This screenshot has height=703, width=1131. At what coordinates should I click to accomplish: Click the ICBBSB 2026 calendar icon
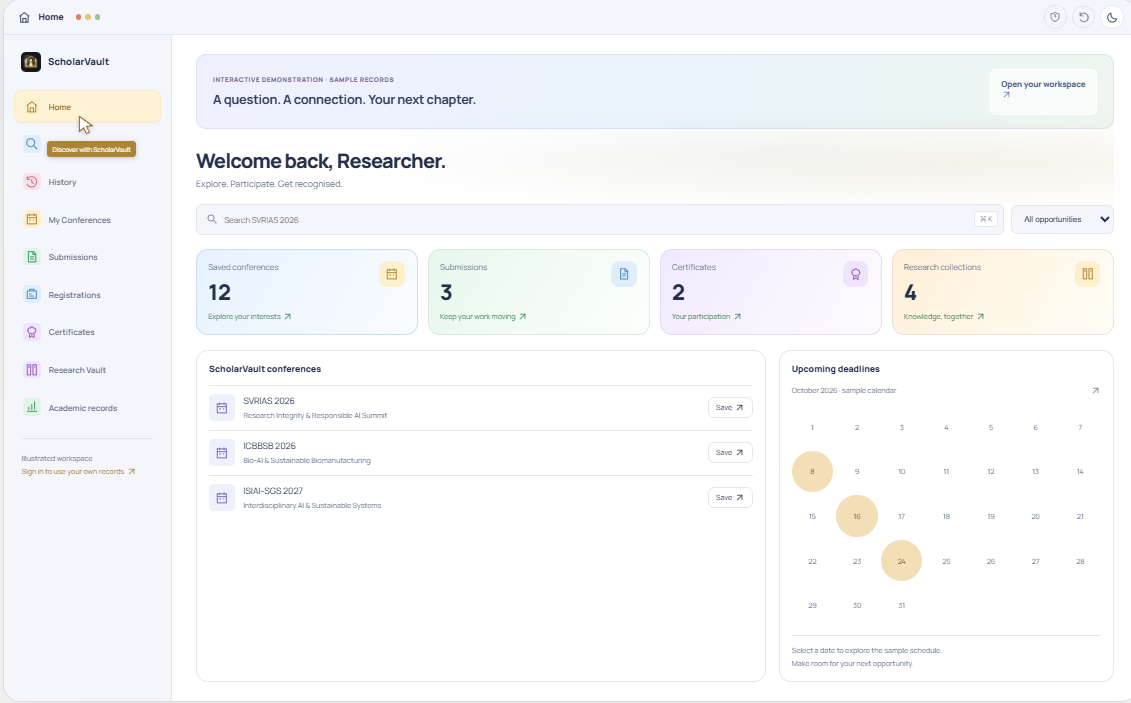coord(221,453)
